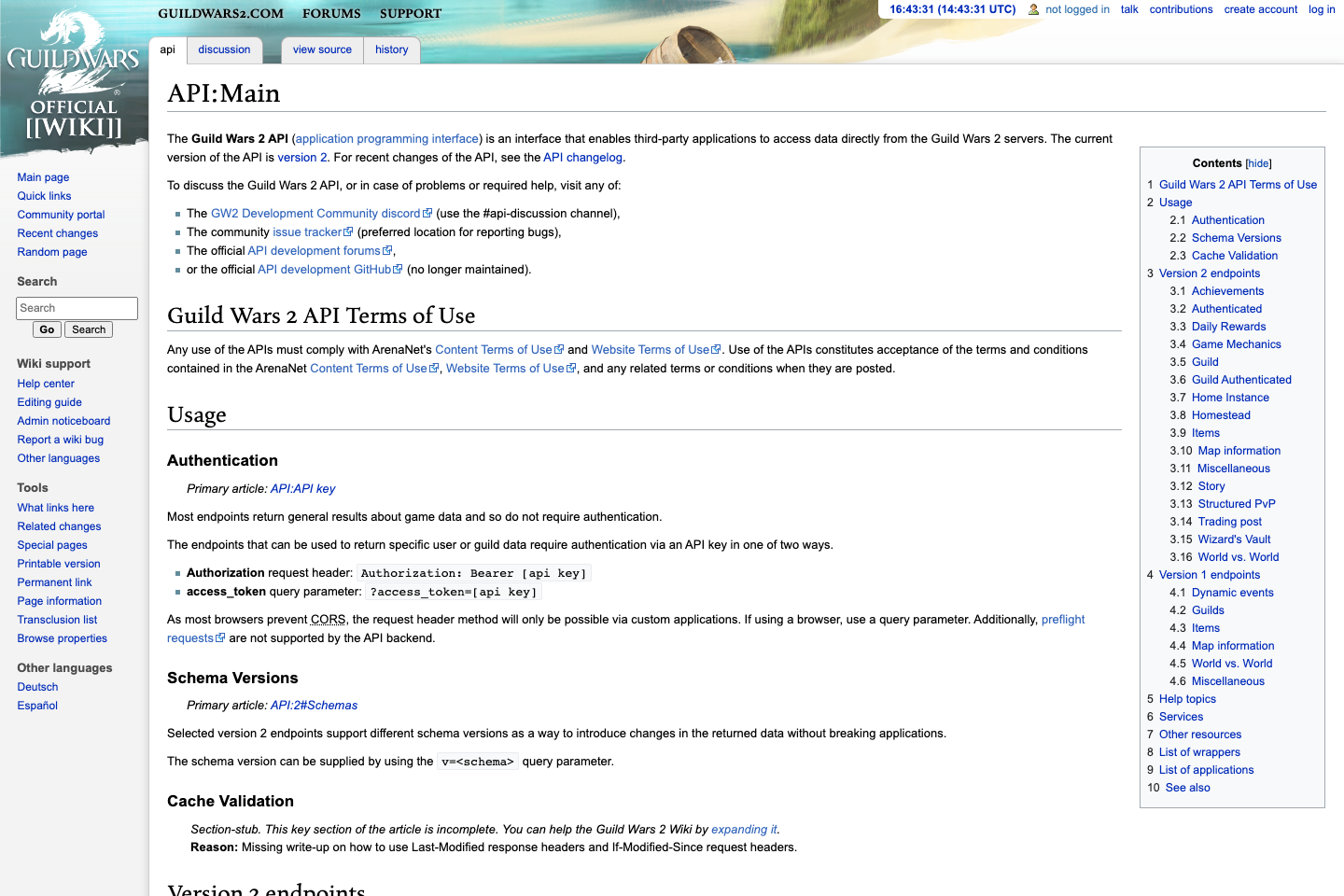Open the page history tab
1344x896 pixels.
[x=391, y=49]
